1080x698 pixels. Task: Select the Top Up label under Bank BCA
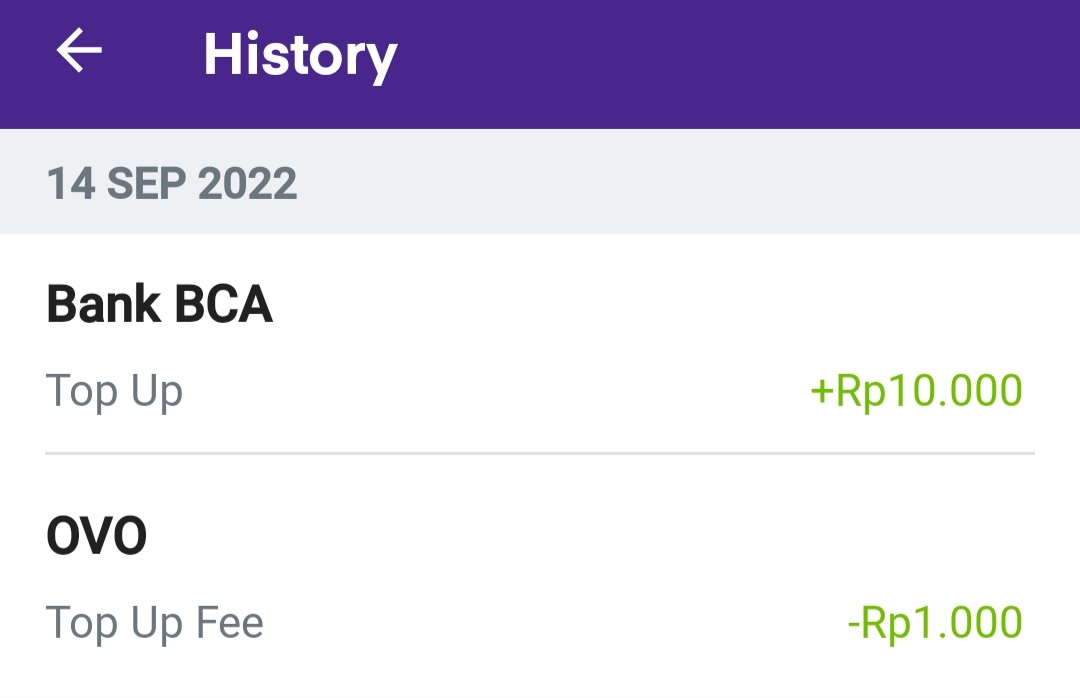pos(113,391)
